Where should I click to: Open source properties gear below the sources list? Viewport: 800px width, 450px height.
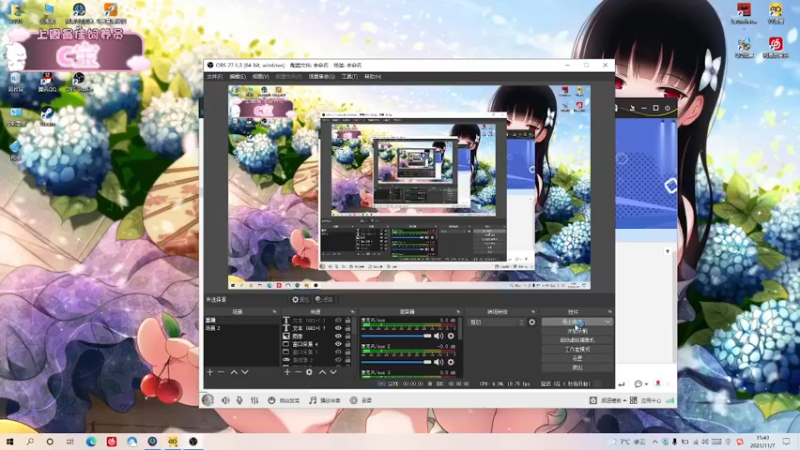309,372
